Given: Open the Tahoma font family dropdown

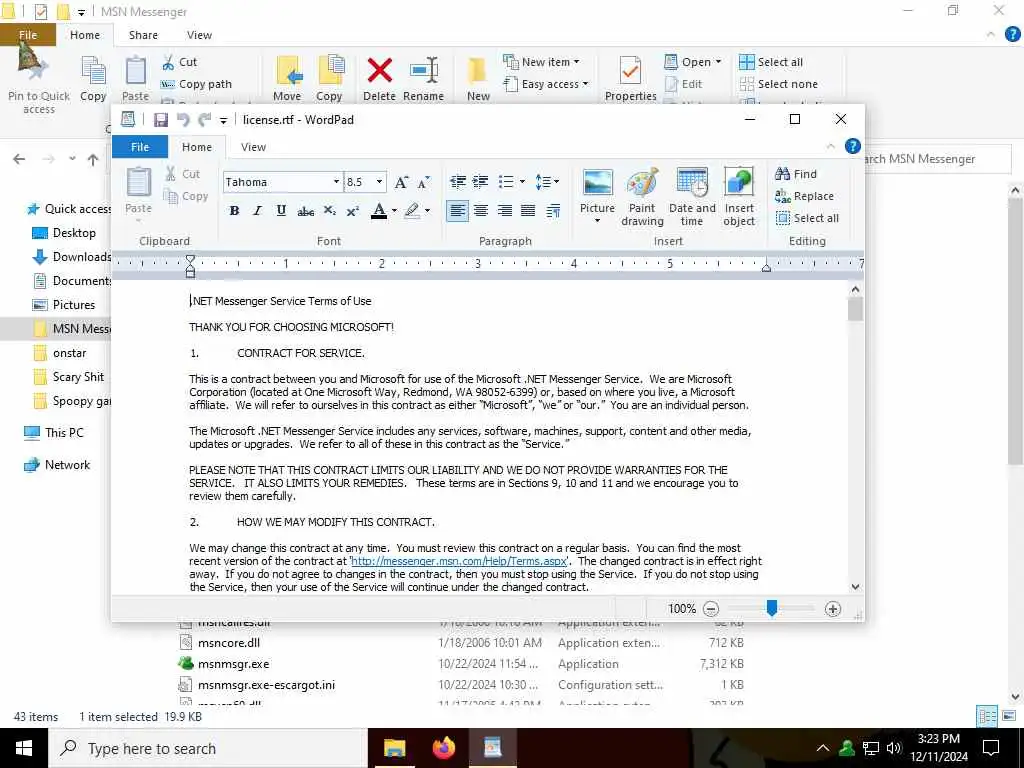Looking at the screenshot, I should (336, 182).
